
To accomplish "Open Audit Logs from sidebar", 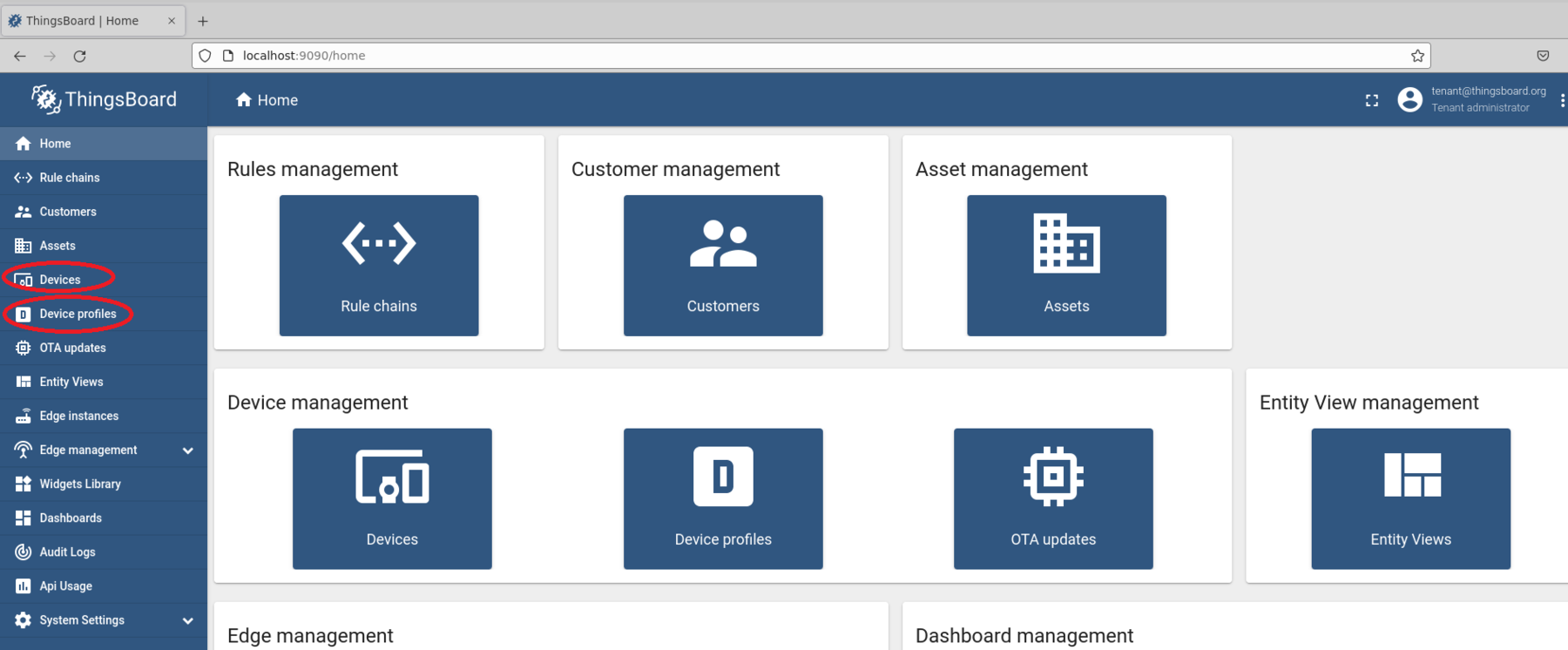I will (67, 552).
